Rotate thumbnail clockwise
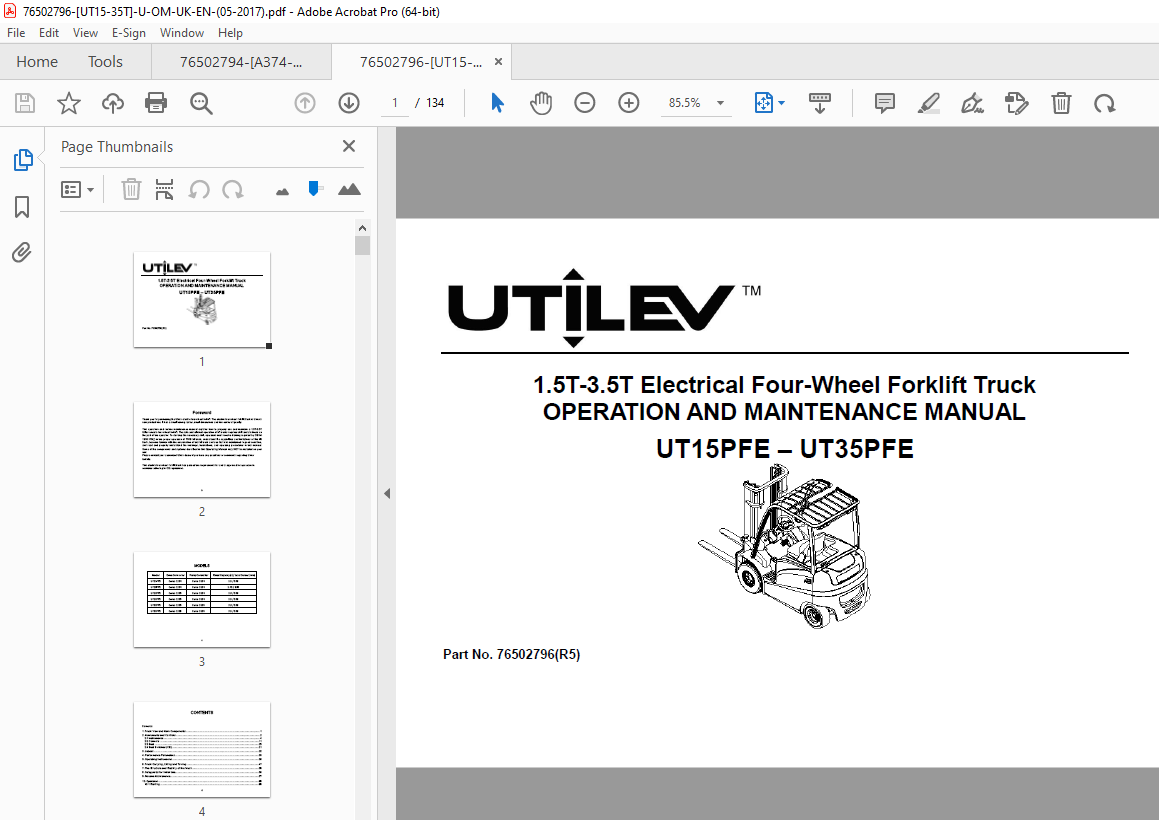 (x=233, y=189)
